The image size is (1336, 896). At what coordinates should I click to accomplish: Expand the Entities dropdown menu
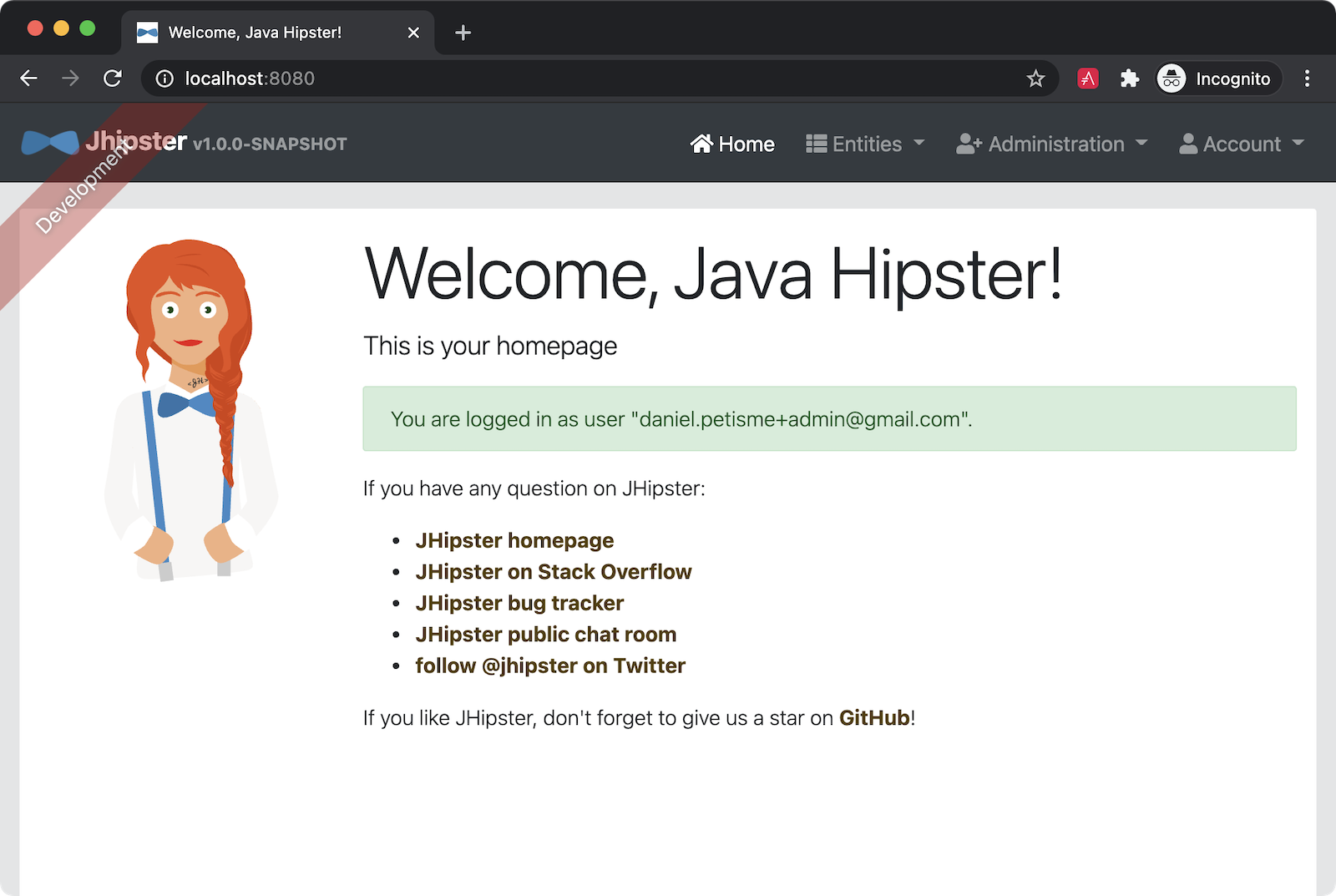tap(865, 144)
